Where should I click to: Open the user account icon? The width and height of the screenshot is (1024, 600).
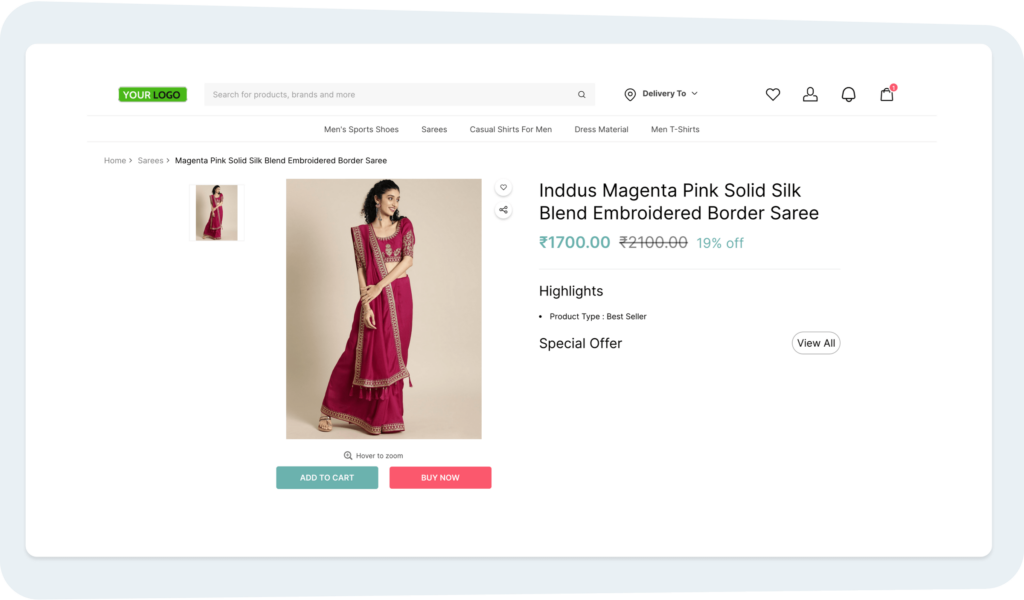click(810, 95)
